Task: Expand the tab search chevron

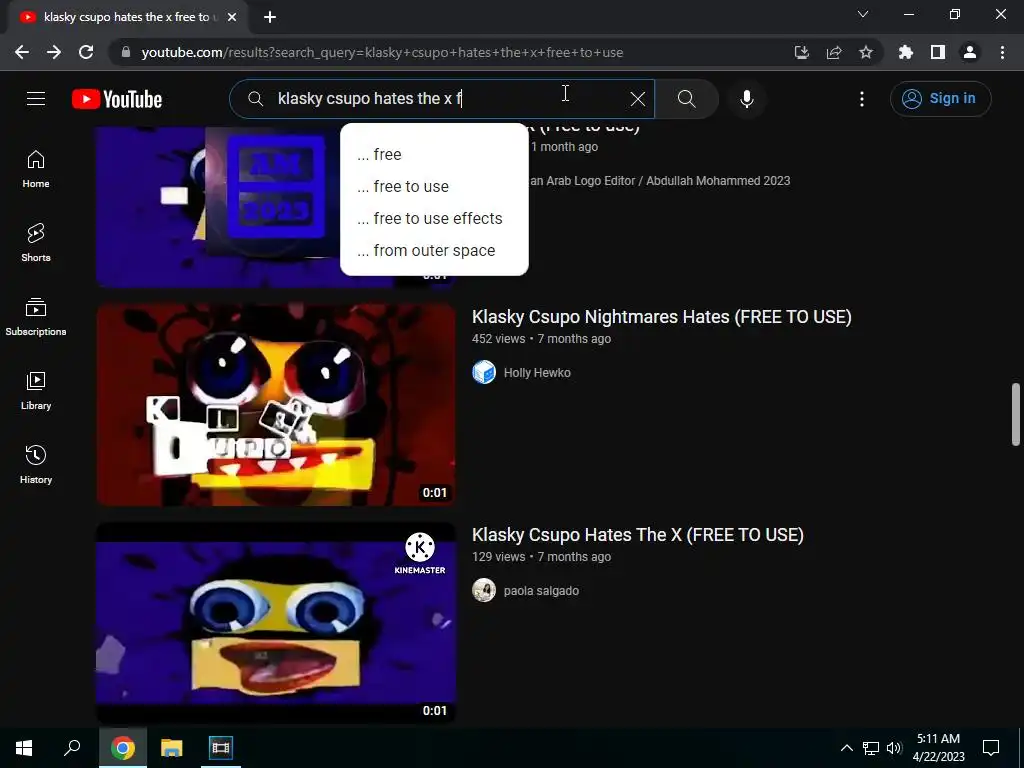Action: click(863, 14)
